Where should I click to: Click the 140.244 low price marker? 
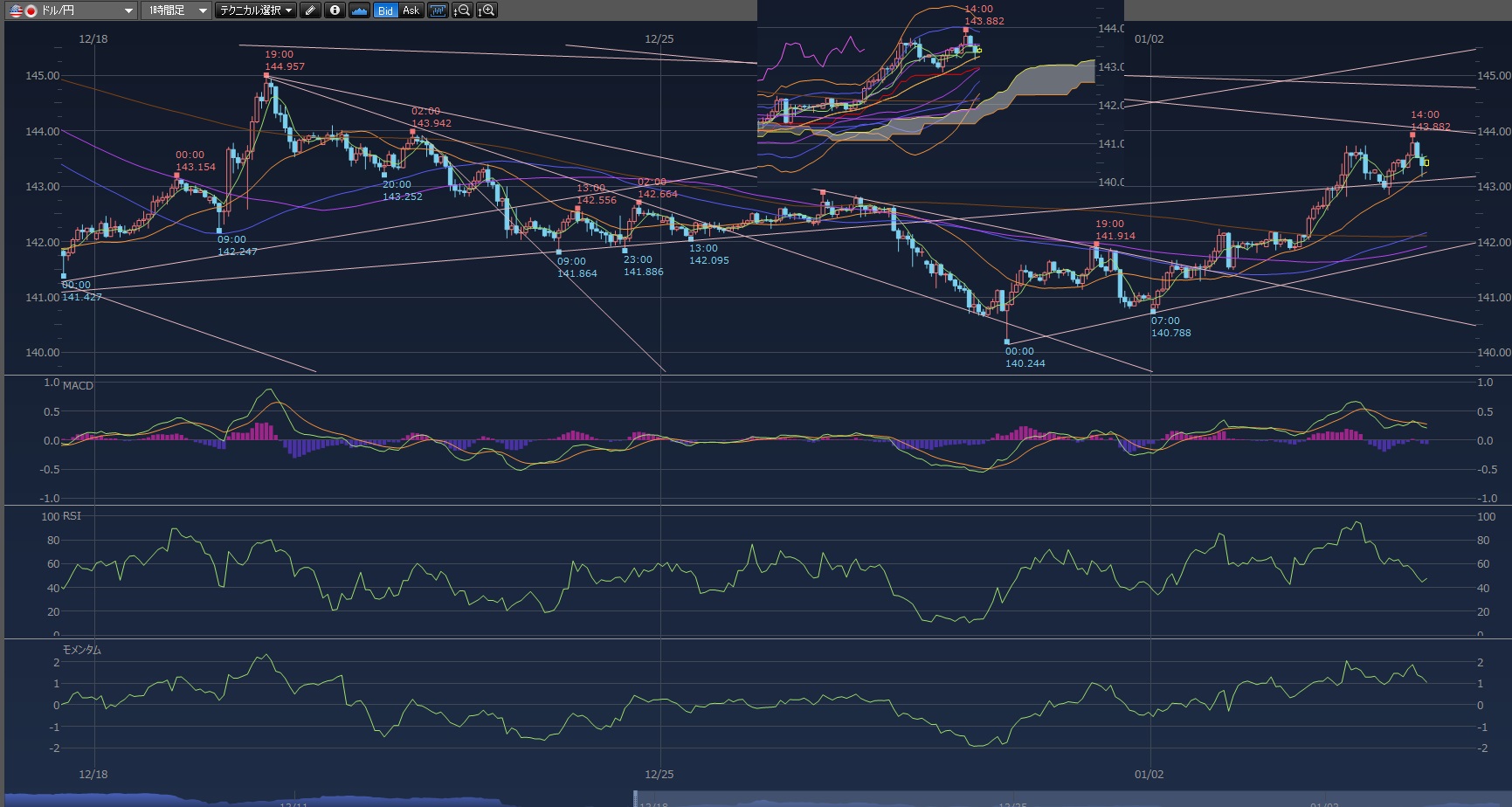(1025, 363)
